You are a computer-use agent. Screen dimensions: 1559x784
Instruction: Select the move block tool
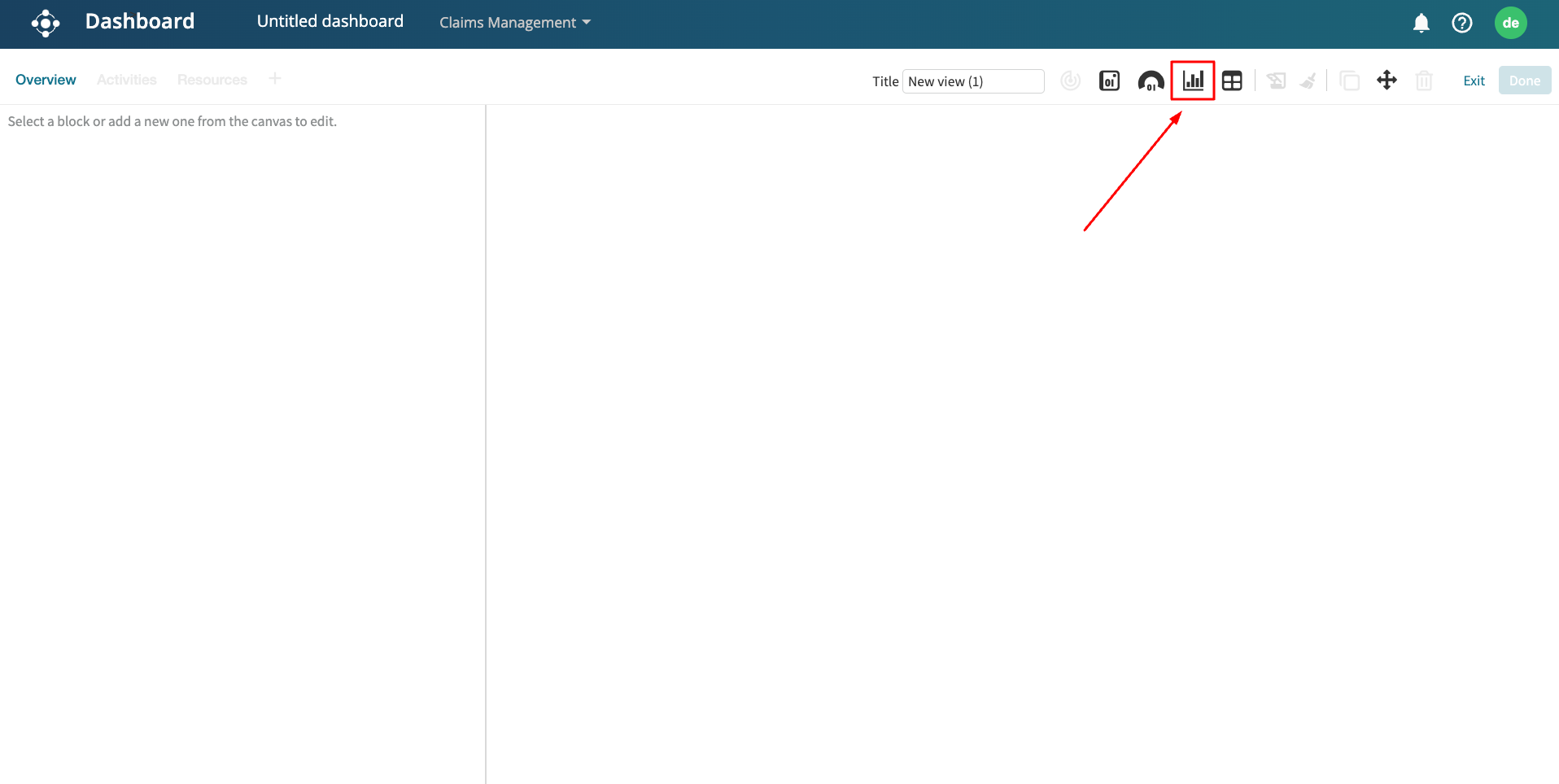tap(1387, 80)
